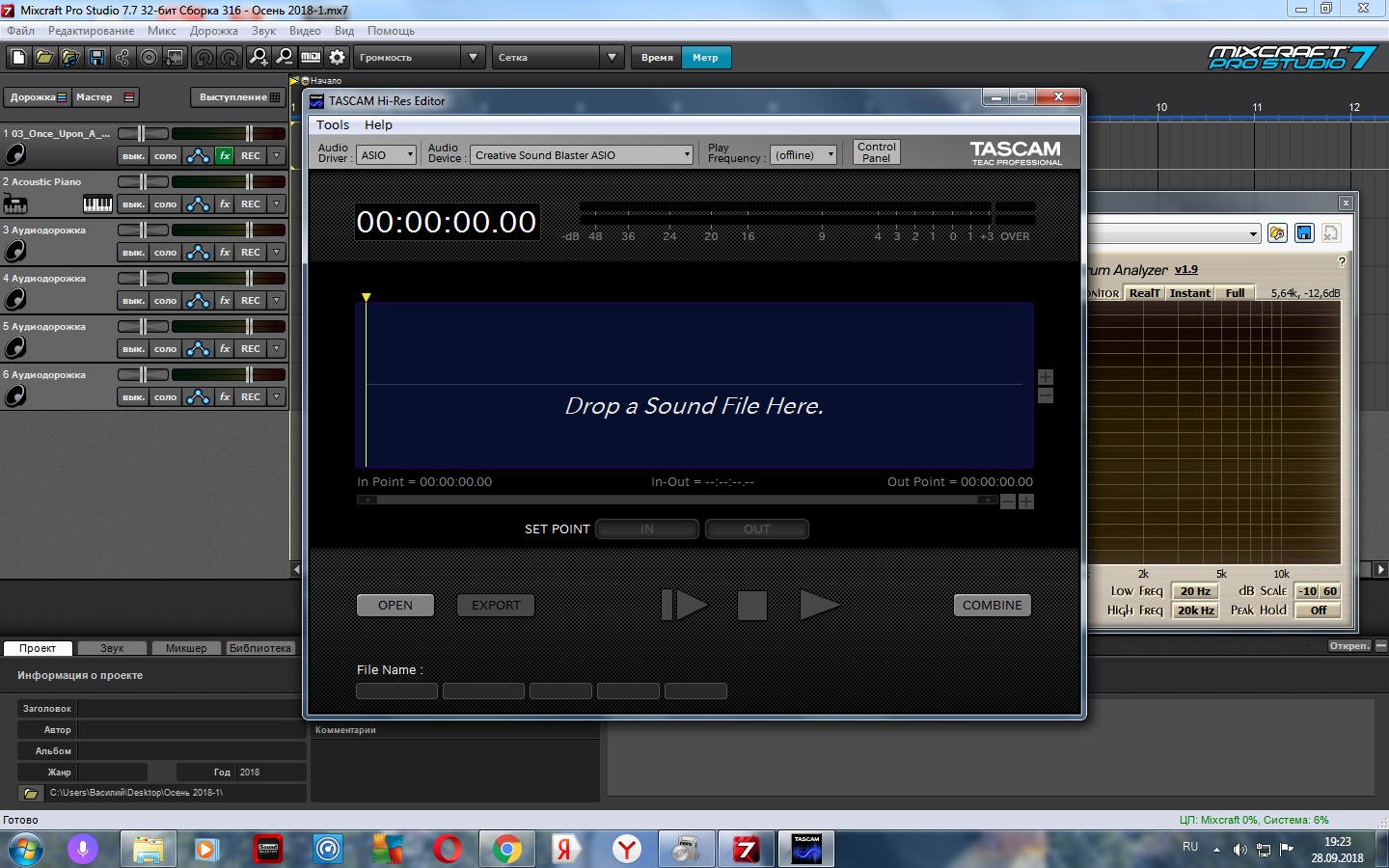Image resolution: width=1389 pixels, height=868 pixels.
Task: Open the Микс menu in Mixcraft
Action: [x=162, y=31]
